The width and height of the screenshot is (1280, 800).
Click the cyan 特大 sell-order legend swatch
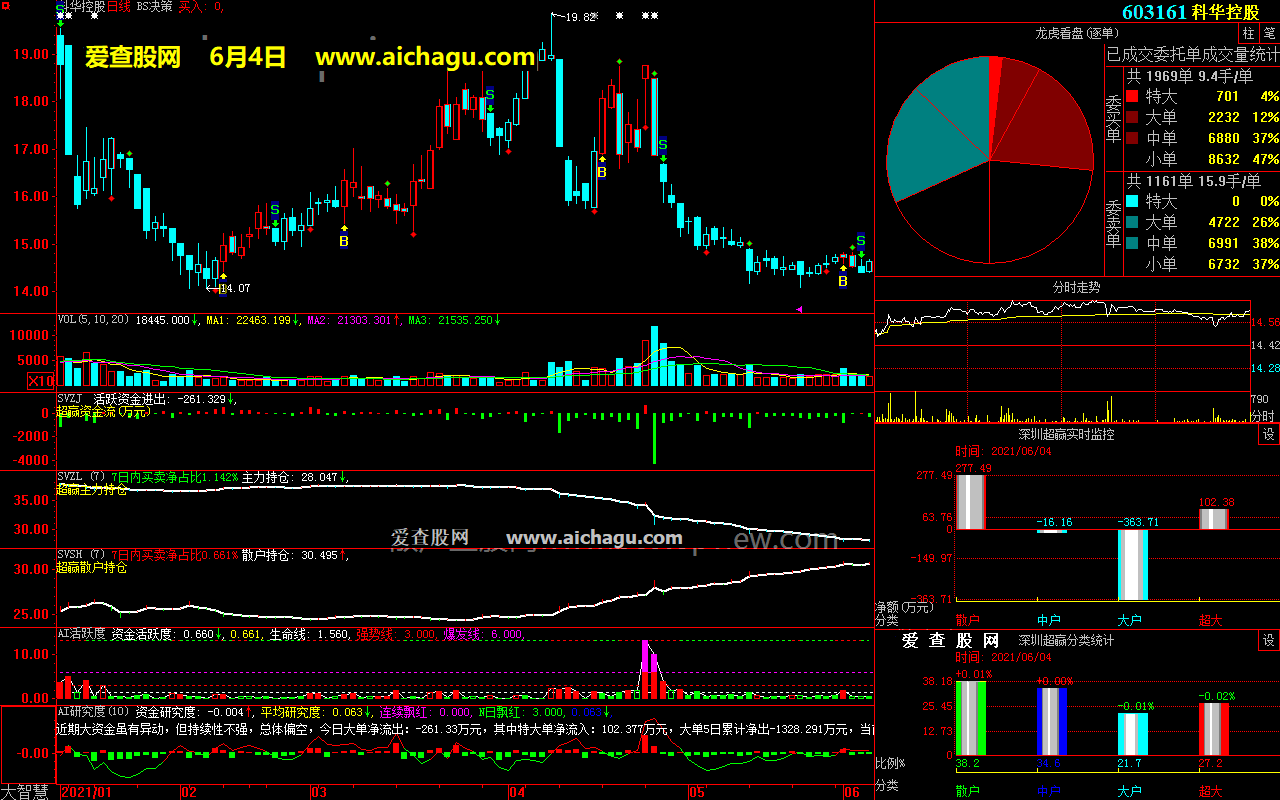[1132, 202]
